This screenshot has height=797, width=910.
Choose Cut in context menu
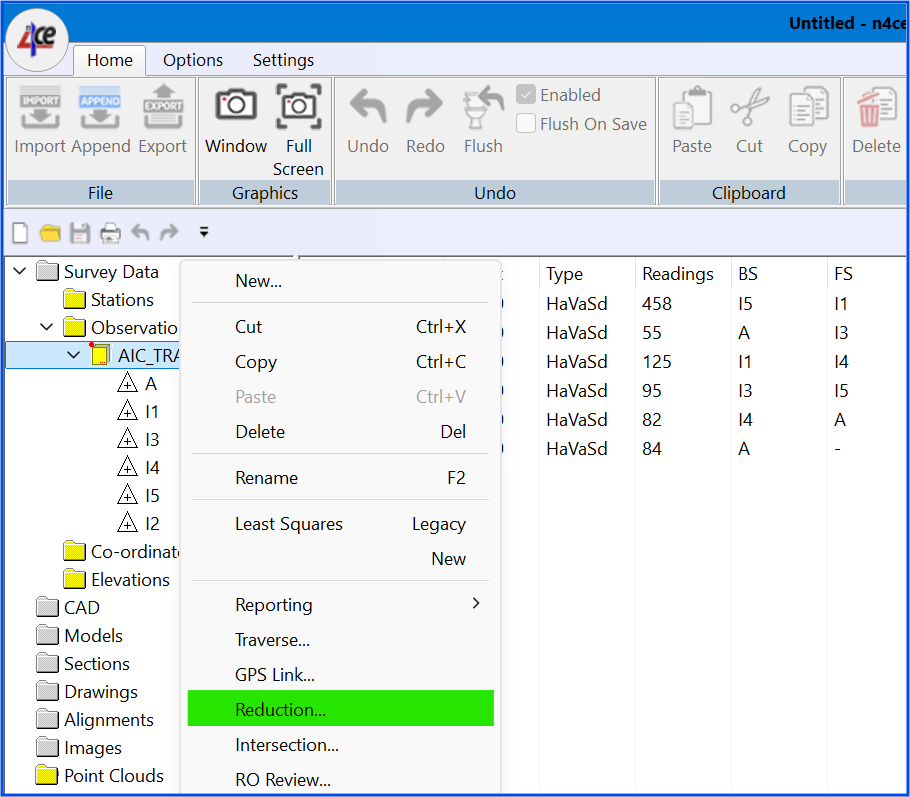341,327
